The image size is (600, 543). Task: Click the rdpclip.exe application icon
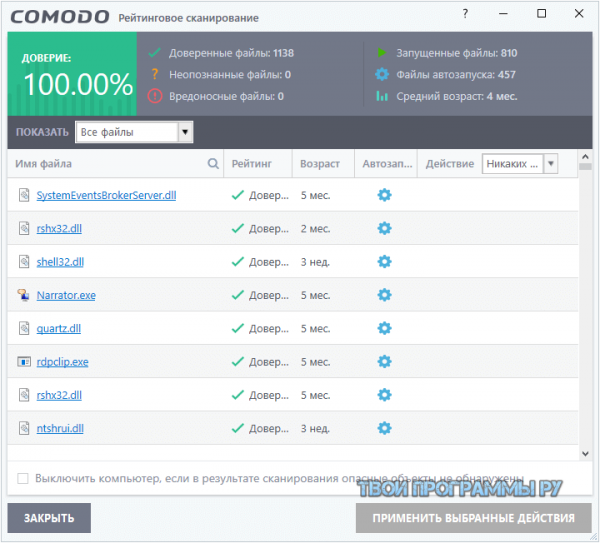pos(24,361)
